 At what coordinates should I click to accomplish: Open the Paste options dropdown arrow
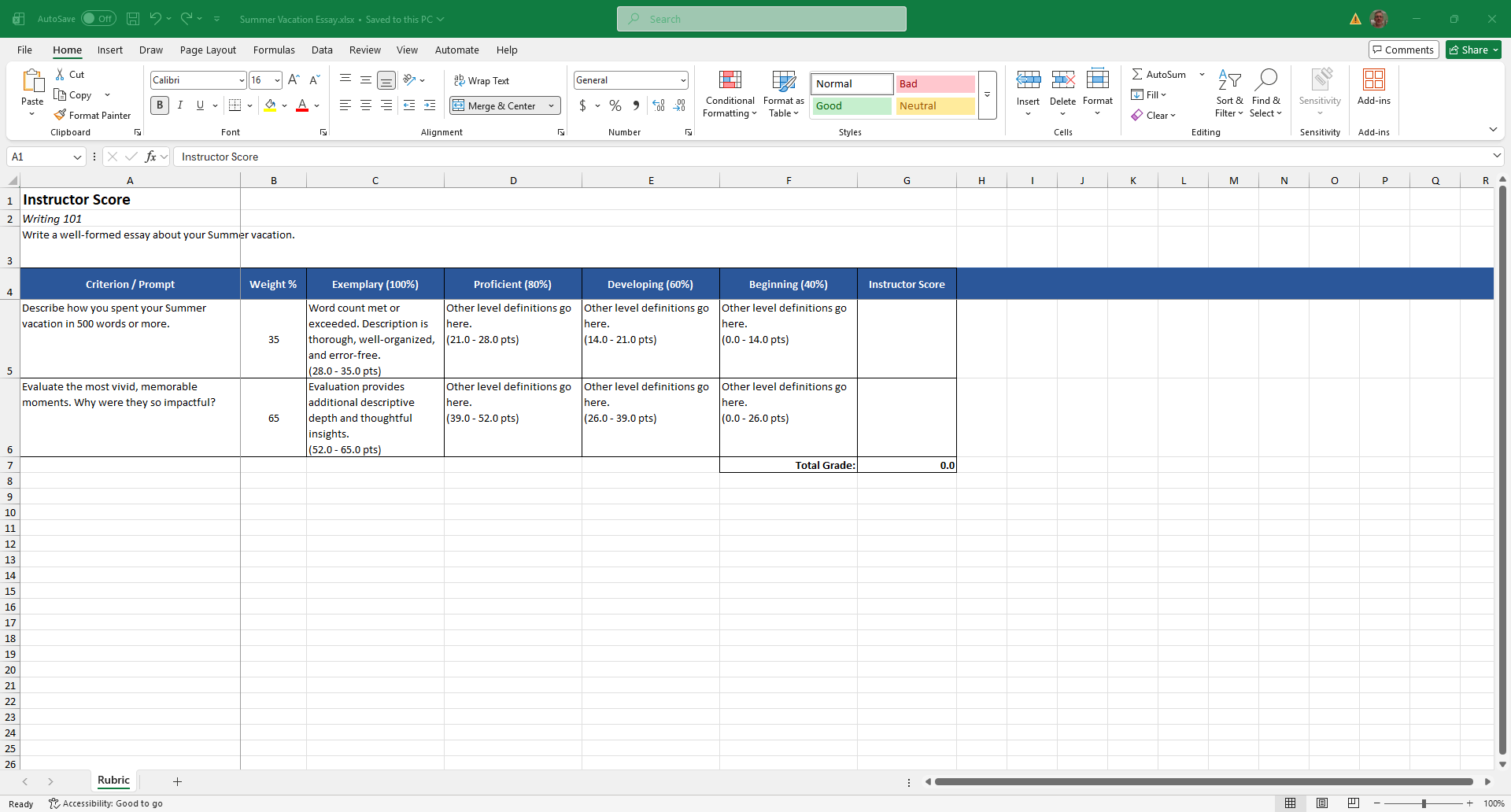(32, 115)
